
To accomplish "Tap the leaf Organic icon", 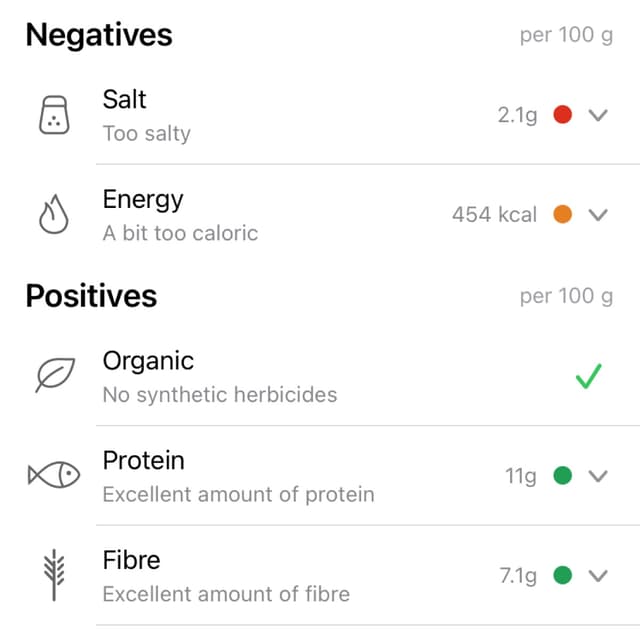I will coord(55,375).
